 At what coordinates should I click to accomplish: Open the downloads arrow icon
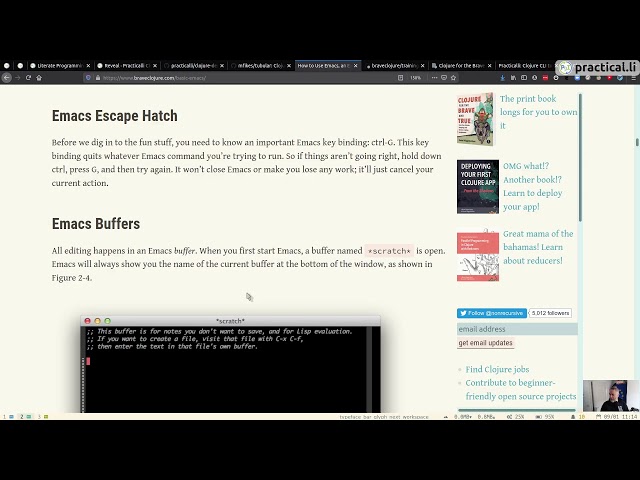pos(502,78)
